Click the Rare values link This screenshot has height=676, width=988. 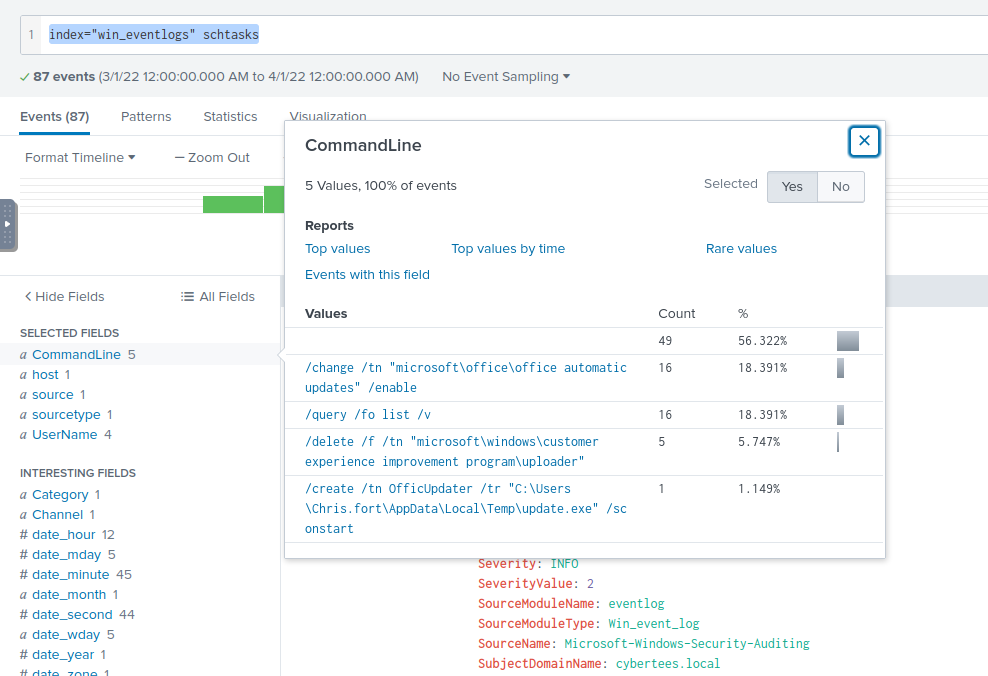click(741, 248)
